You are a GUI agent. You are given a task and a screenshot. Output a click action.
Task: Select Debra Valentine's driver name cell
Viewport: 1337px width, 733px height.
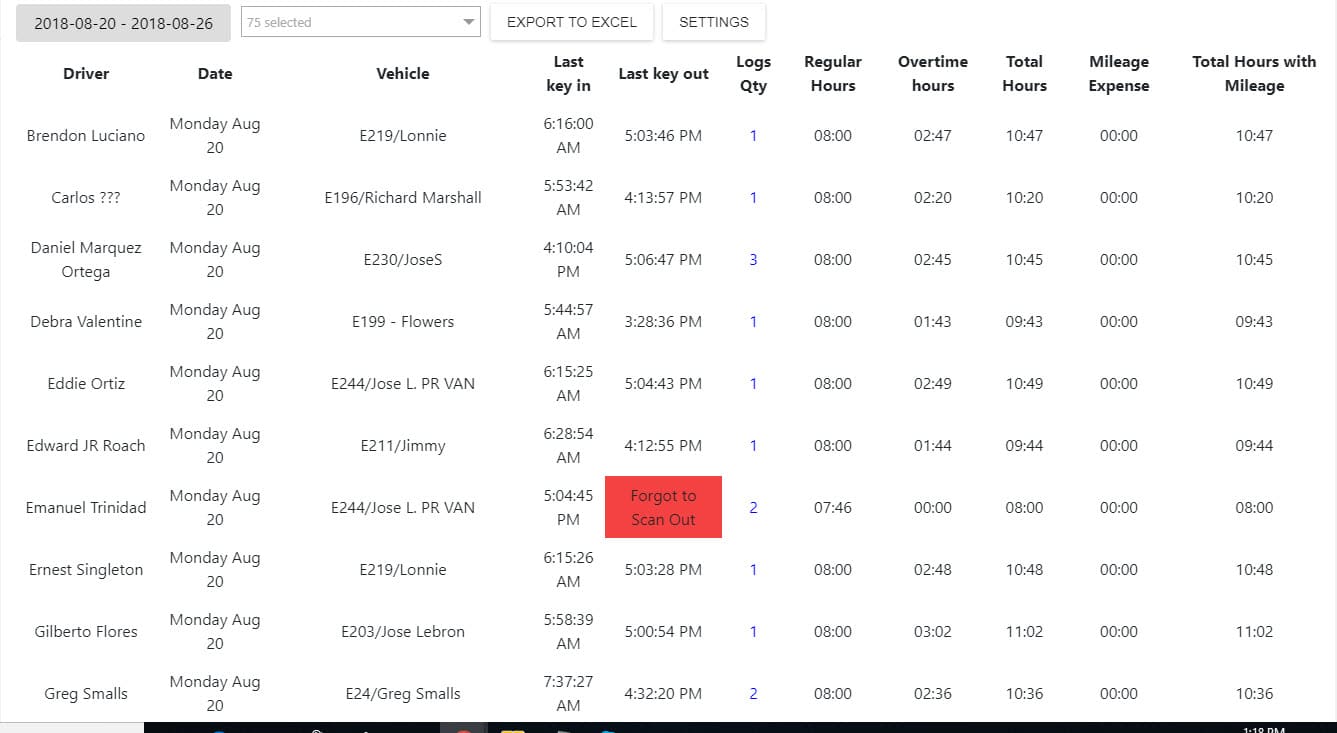pos(86,322)
